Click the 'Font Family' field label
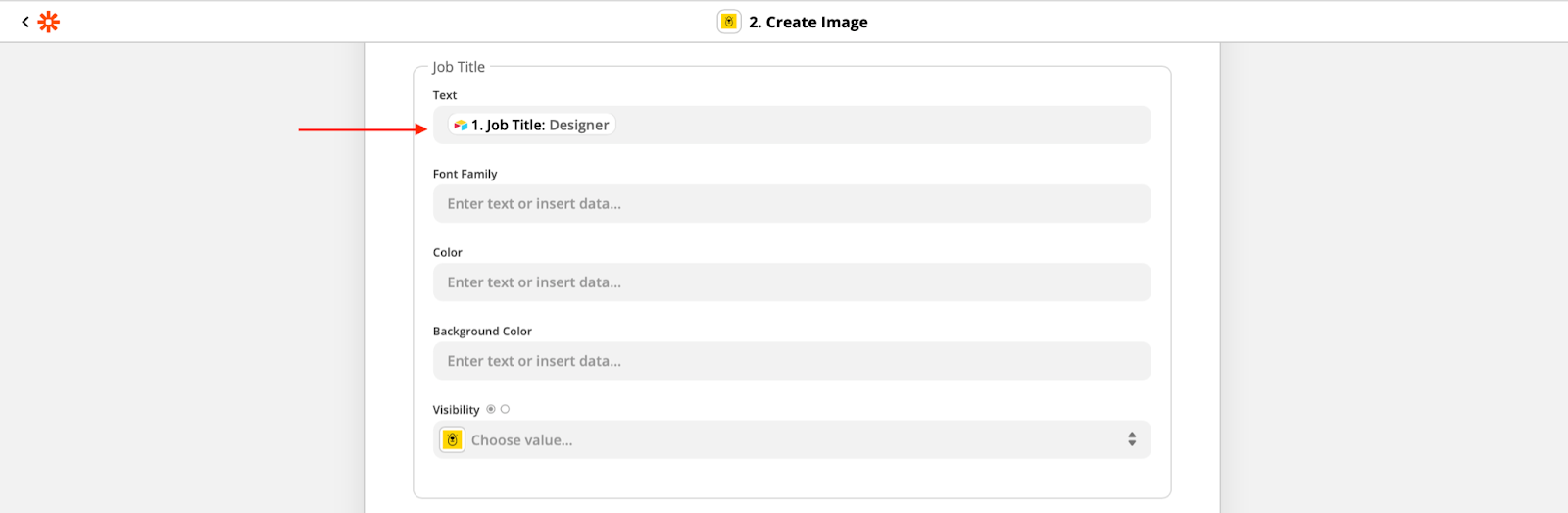 point(465,174)
